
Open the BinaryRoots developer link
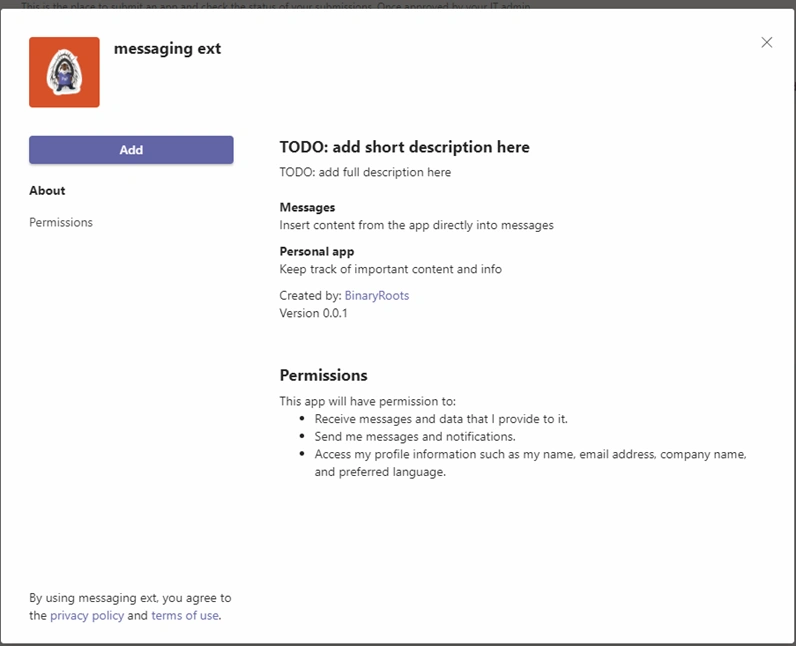377,295
